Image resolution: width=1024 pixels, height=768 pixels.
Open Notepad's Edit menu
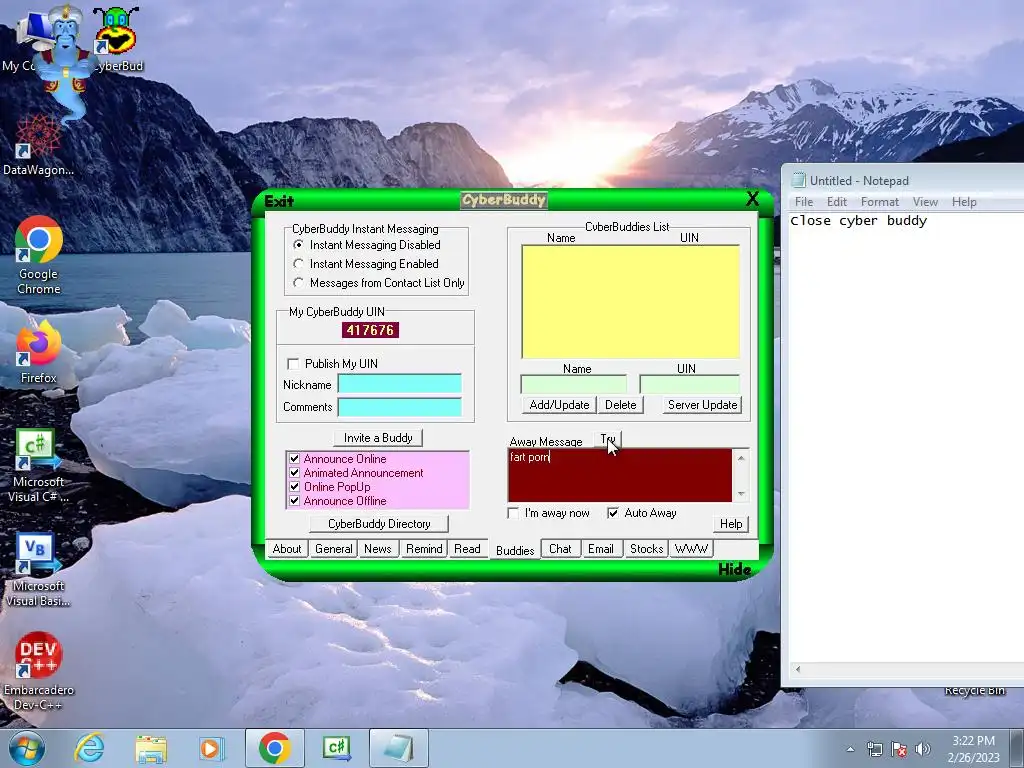coord(837,202)
